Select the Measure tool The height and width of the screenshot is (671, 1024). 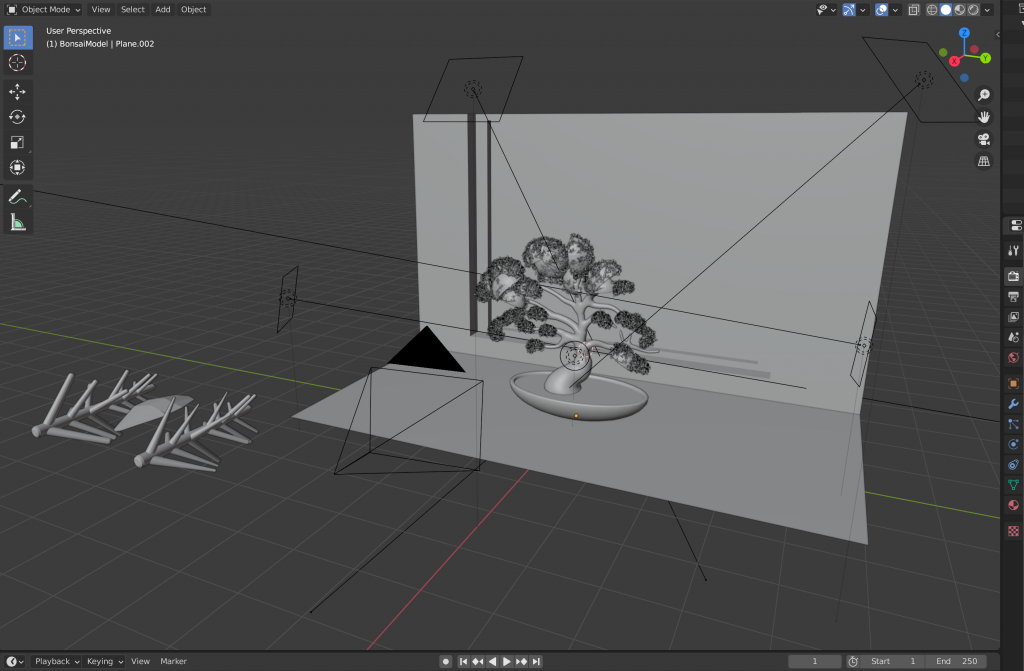click(18, 223)
